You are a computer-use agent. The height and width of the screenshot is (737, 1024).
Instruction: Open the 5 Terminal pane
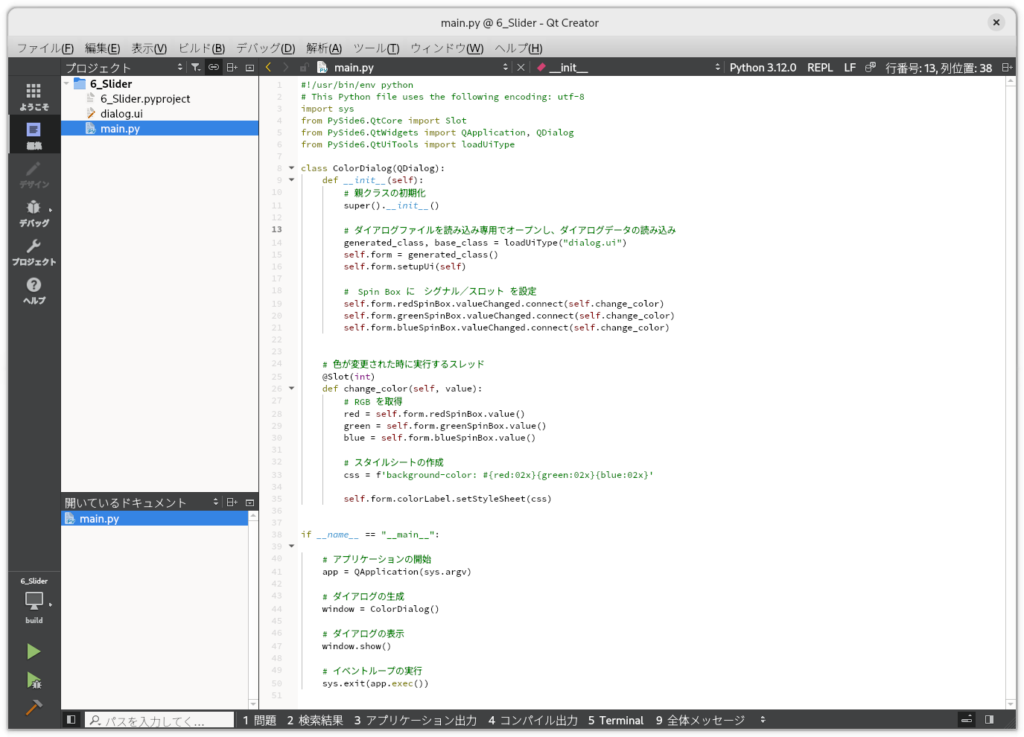[615, 719]
